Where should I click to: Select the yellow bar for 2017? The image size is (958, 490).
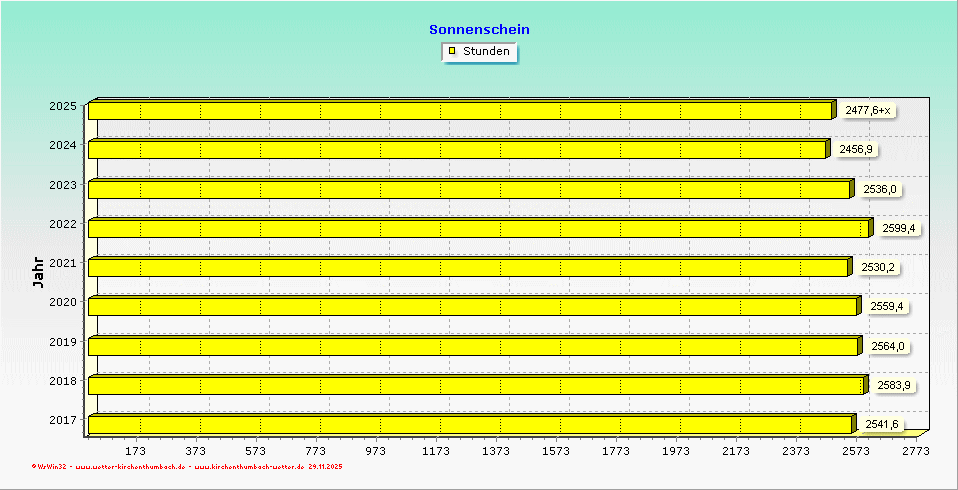[x=469, y=425]
